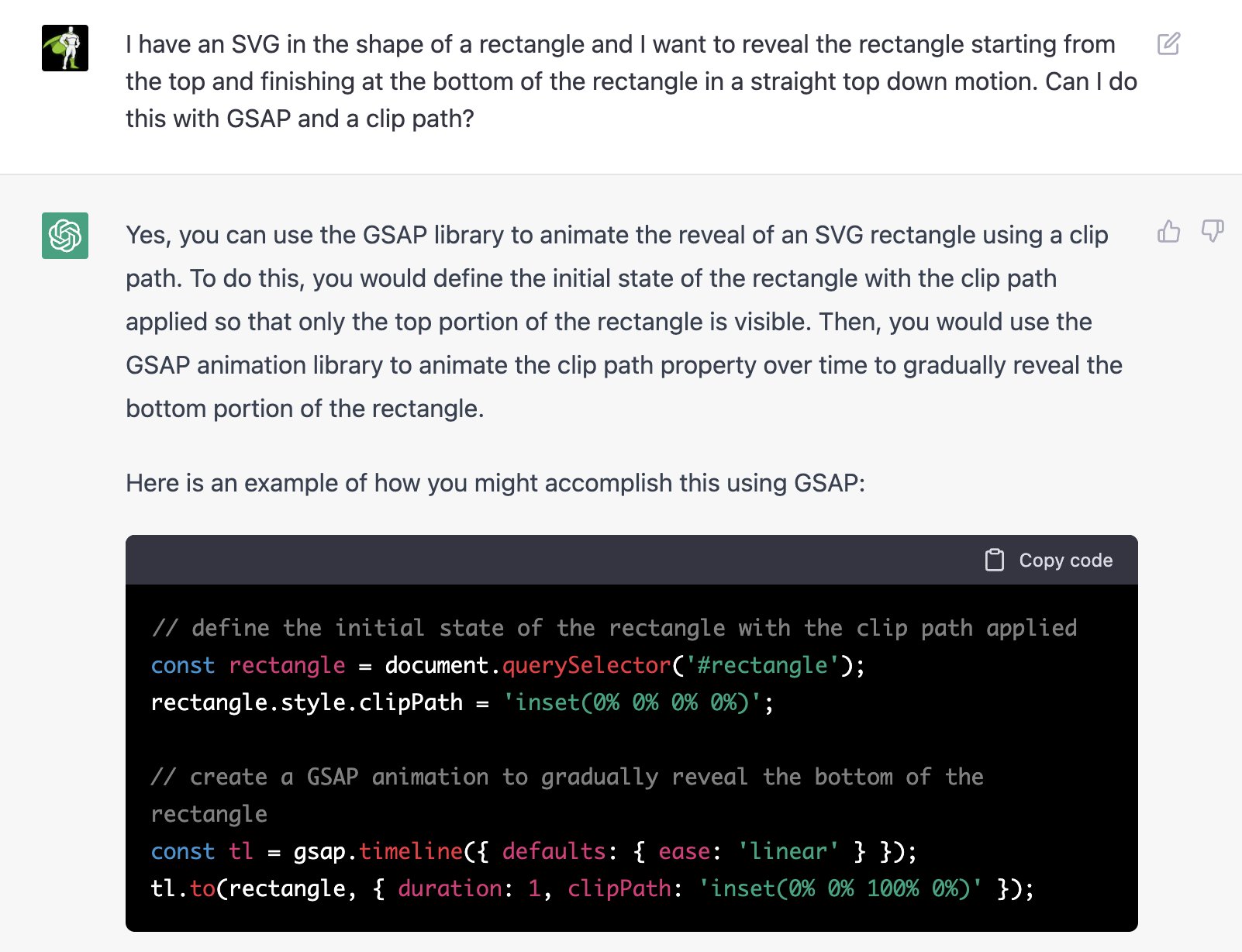Click the code line starting "tl.to(rectangle"
The width and height of the screenshot is (1242, 952).
tap(593, 888)
